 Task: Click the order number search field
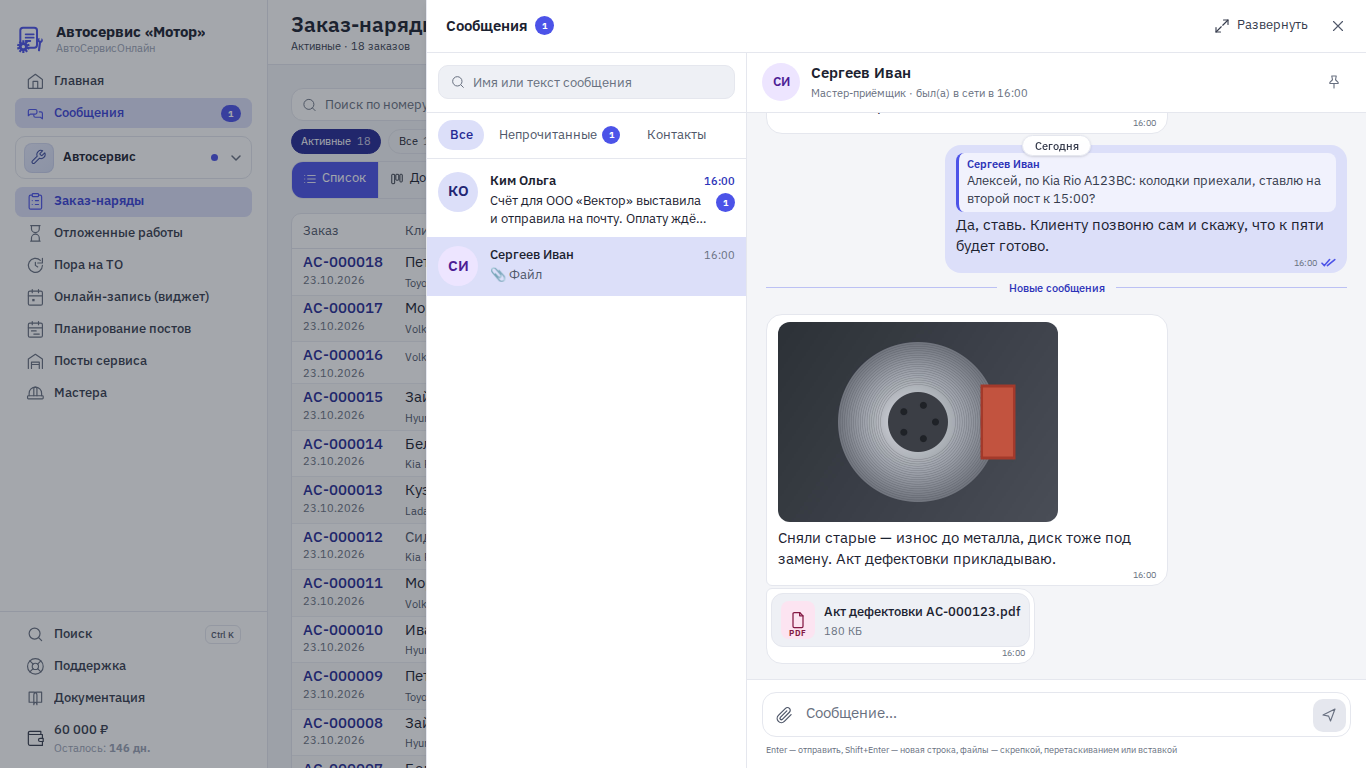point(360,104)
